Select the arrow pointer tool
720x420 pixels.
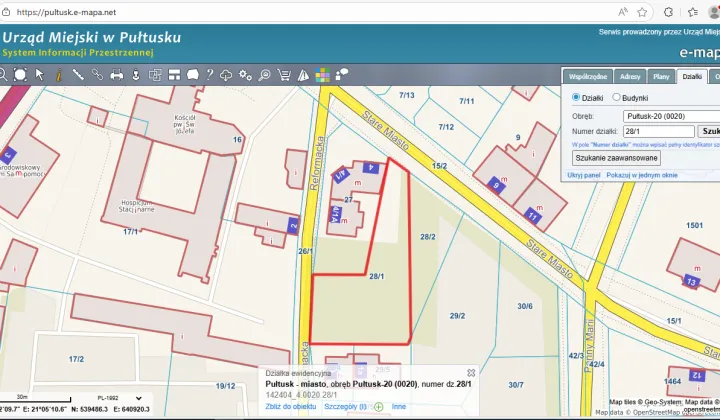pyautogui.click(x=40, y=74)
